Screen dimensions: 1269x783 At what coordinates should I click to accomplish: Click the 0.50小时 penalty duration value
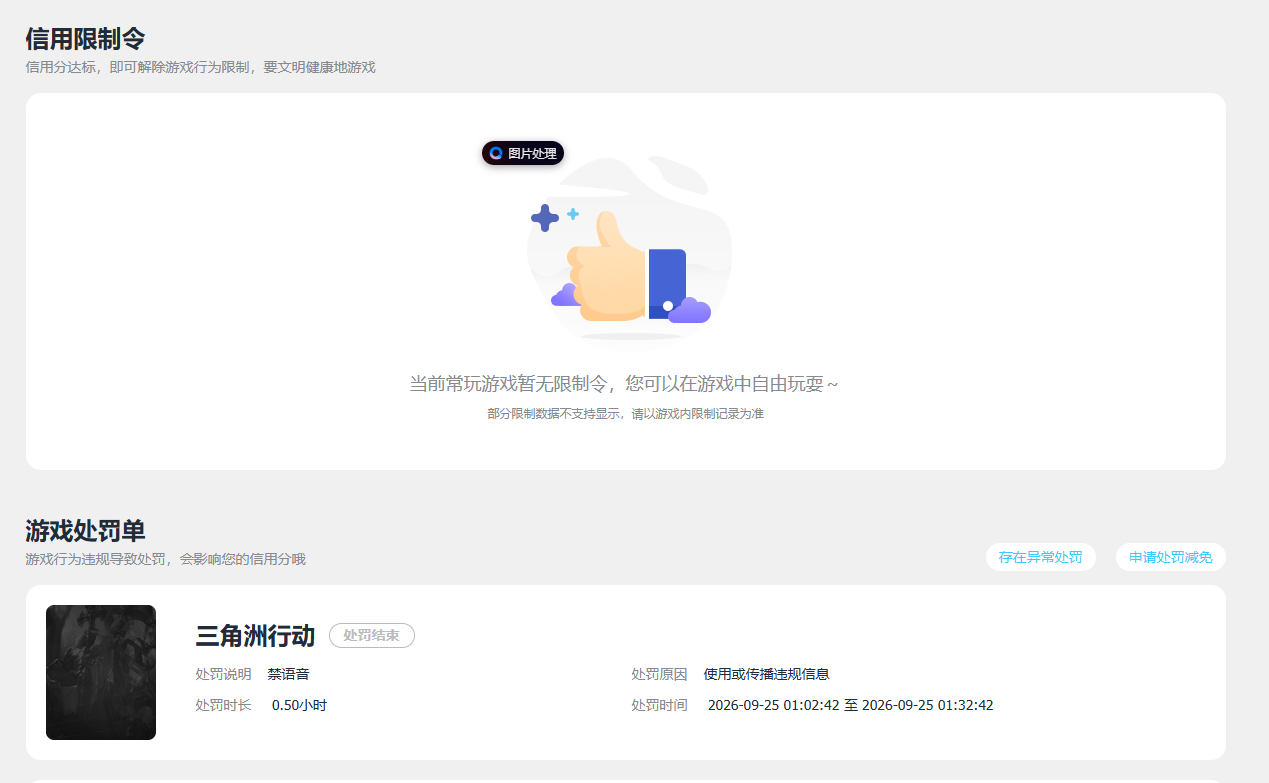point(299,705)
